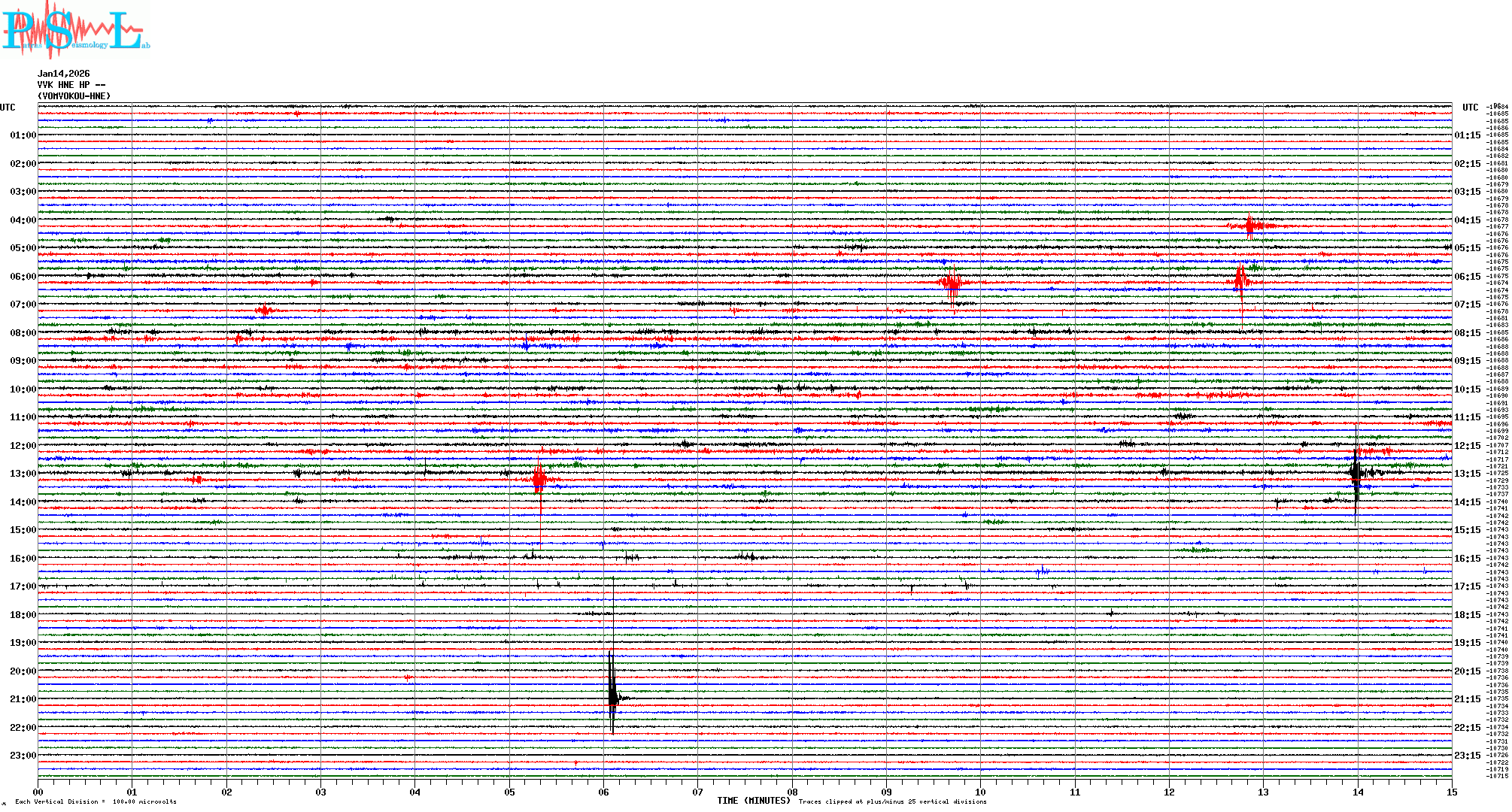Click the Each Vertical Division scale note
1512x812 pixels.
pyautogui.click(x=96, y=801)
